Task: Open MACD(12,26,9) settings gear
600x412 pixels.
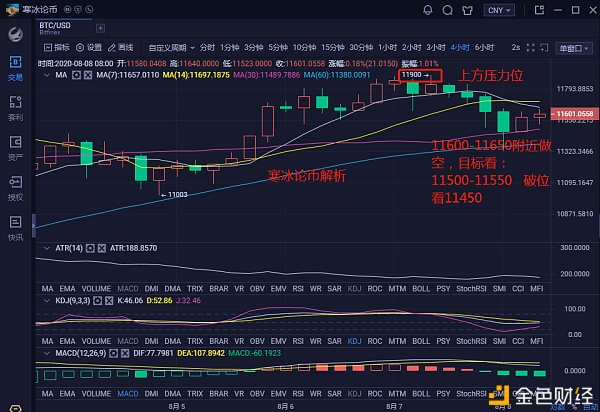Action: click(x=113, y=353)
